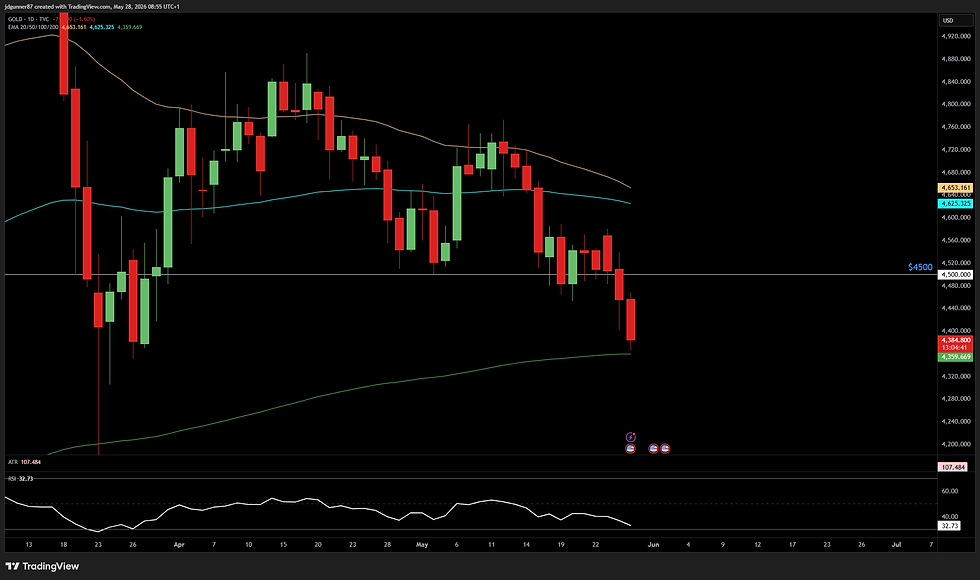Click the 4,280.000 price scale label
This screenshot has width=980, height=580.
(956, 399)
